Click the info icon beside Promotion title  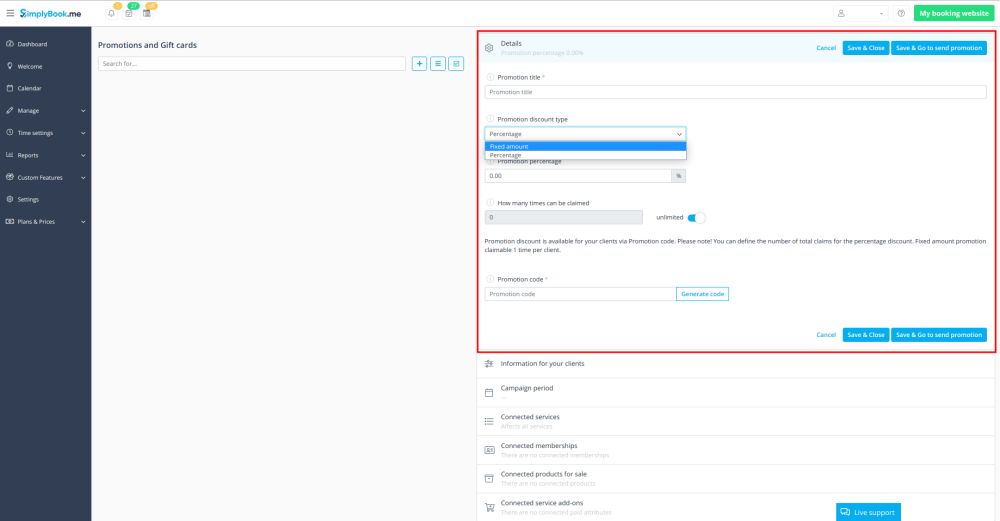490,77
